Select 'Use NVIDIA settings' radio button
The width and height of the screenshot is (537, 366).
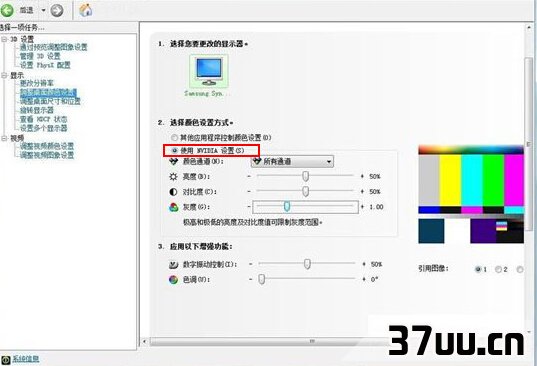[x=175, y=150]
